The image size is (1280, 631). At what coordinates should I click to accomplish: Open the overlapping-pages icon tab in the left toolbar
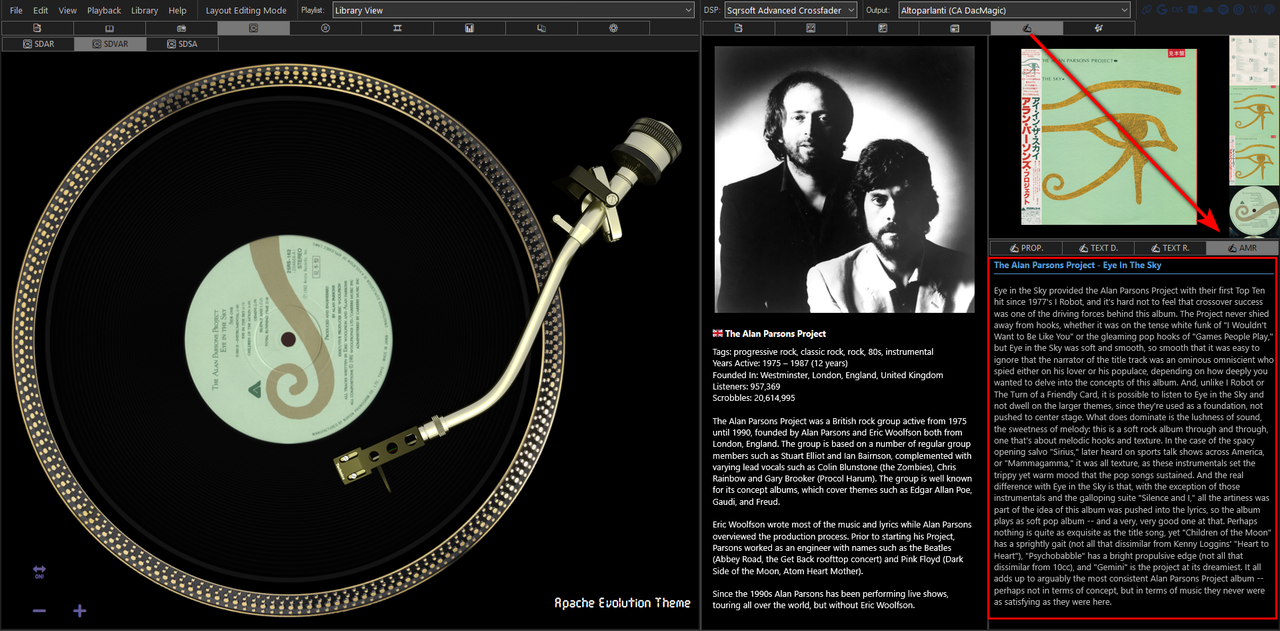coord(541,28)
